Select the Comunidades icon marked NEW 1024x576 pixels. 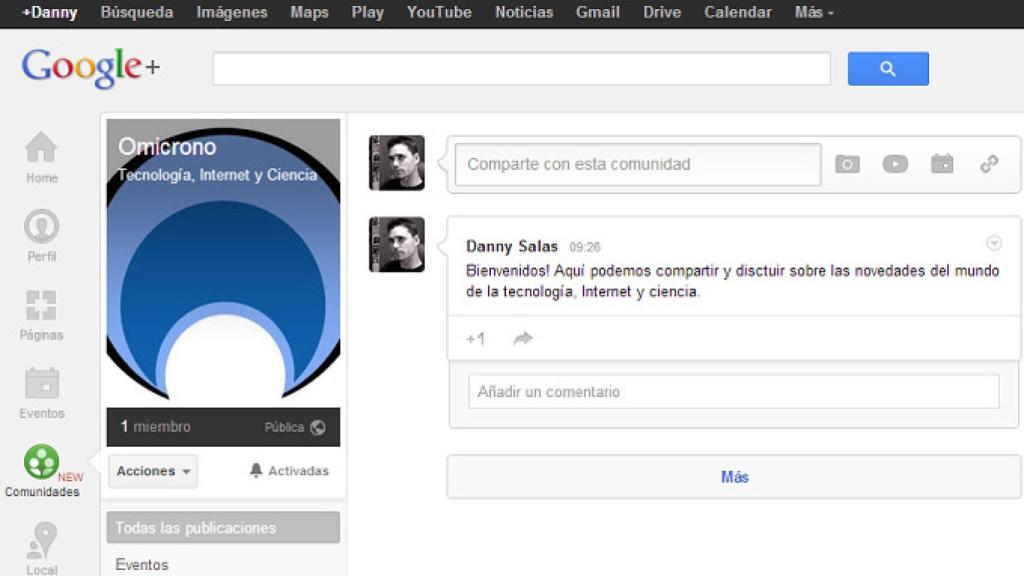[40, 463]
